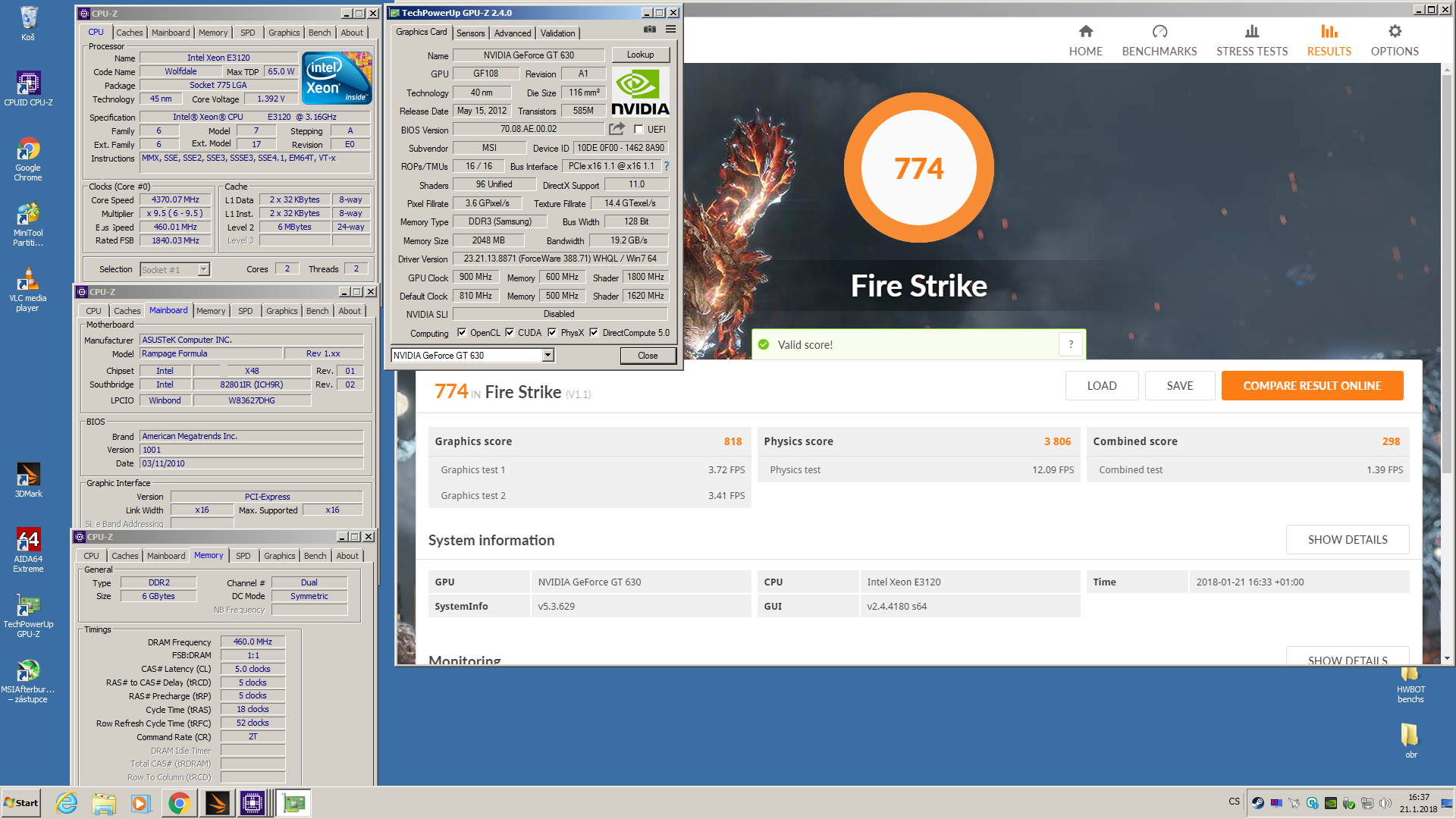1456x819 pixels.
Task: Select Graphics tab in Memory CPU-Z window
Action: pyautogui.click(x=279, y=556)
